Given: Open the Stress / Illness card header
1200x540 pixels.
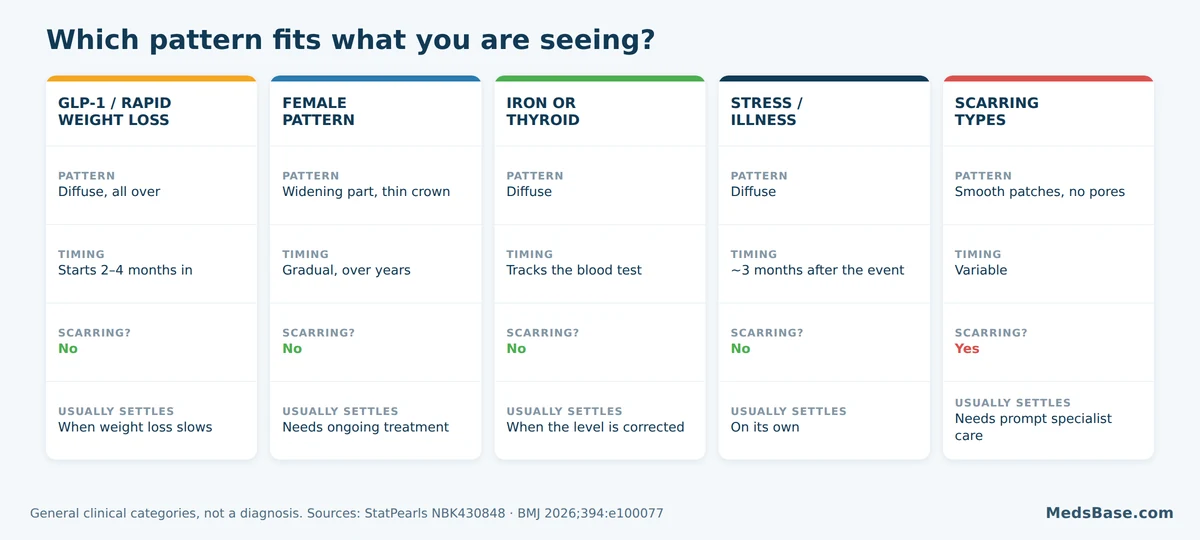Looking at the screenshot, I should [767, 111].
